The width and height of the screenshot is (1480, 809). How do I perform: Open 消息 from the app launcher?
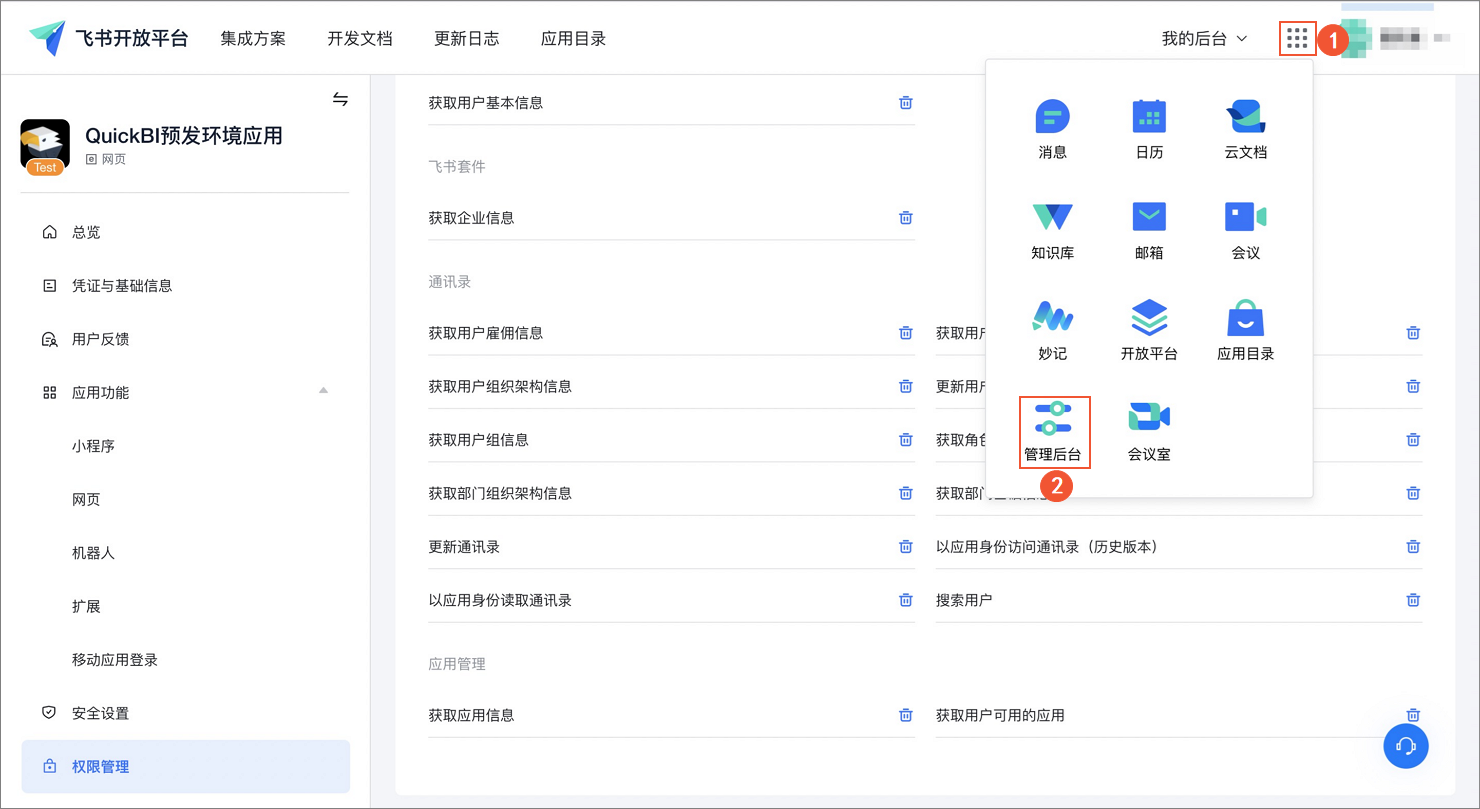click(x=1052, y=130)
